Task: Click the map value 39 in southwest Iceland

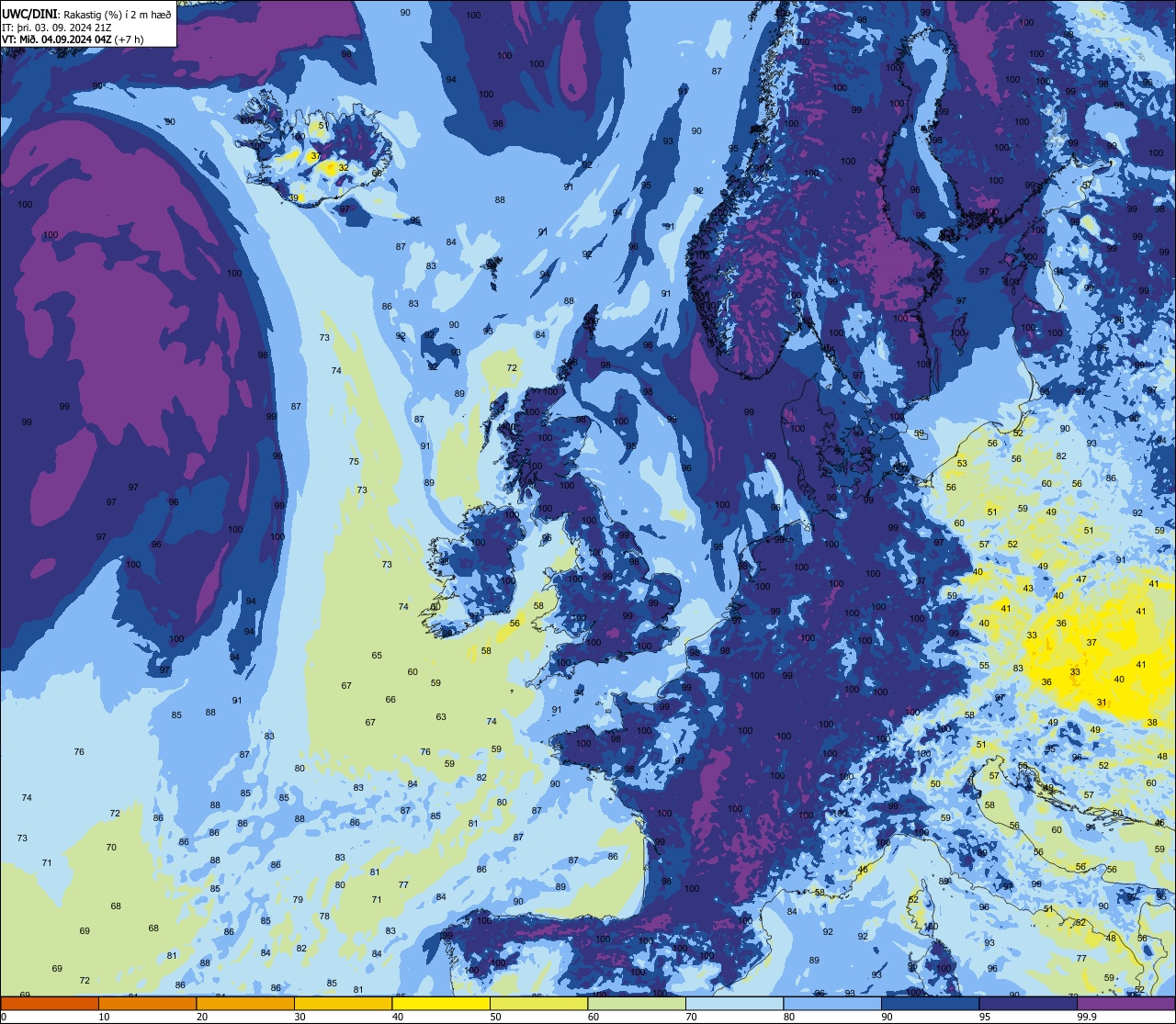Action: [294, 197]
